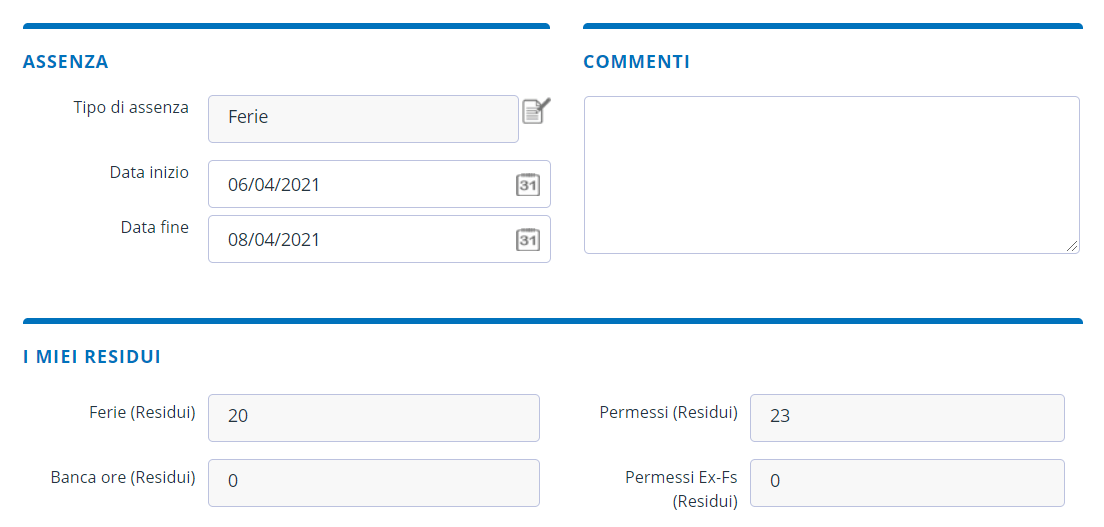Image resolution: width=1104 pixels, height=527 pixels.
Task: Open the Data fine calendar picker
Action: pos(527,240)
